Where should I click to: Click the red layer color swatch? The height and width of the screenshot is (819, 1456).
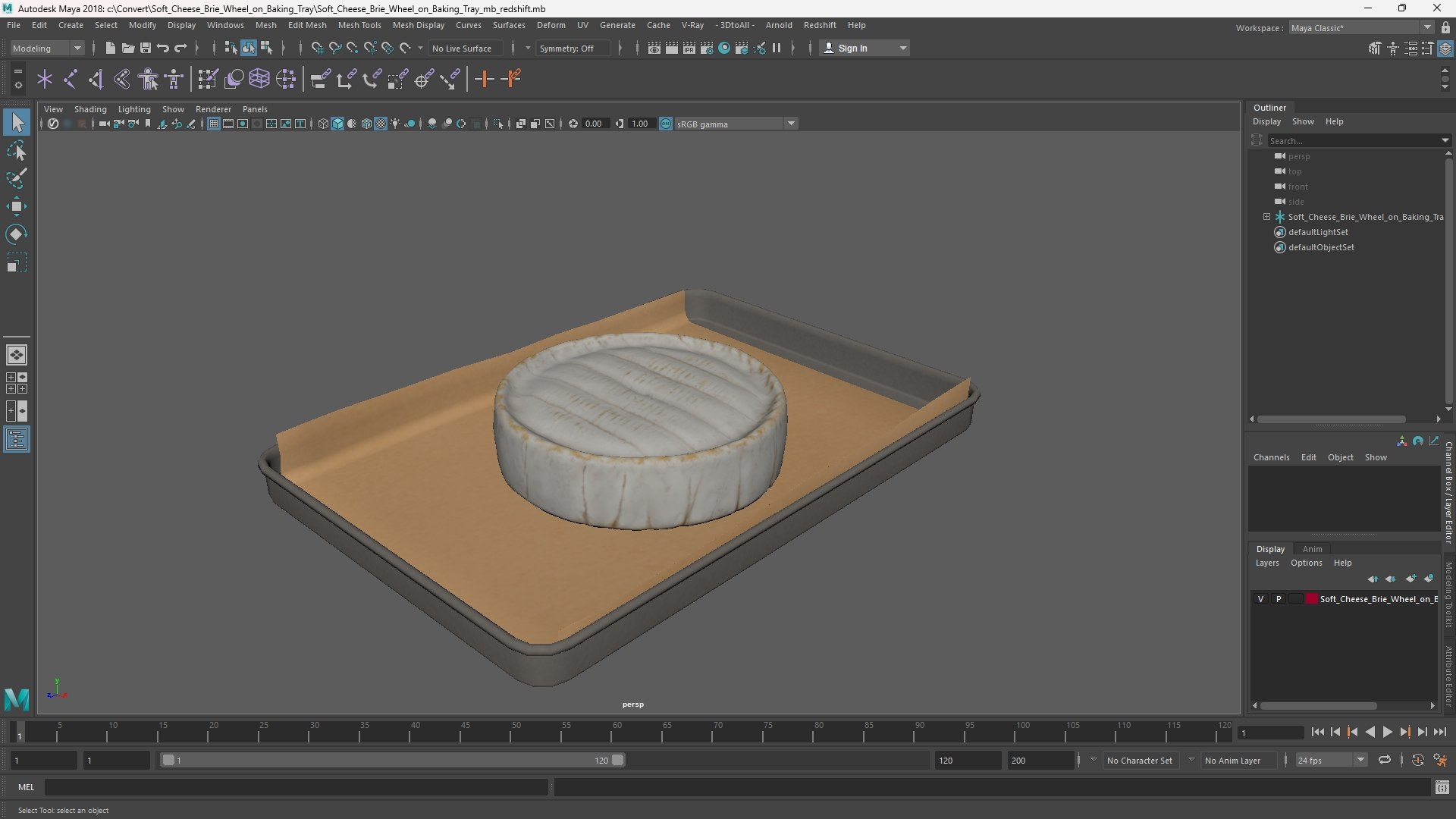[1312, 599]
